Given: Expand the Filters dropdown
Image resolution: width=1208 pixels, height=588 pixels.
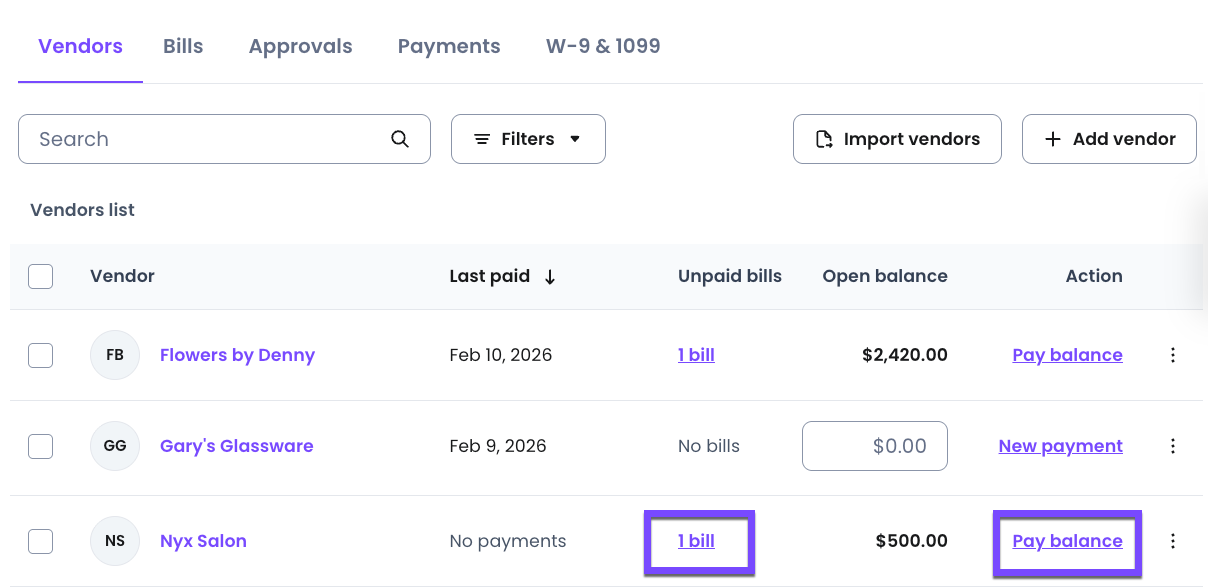Looking at the screenshot, I should [528, 139].
